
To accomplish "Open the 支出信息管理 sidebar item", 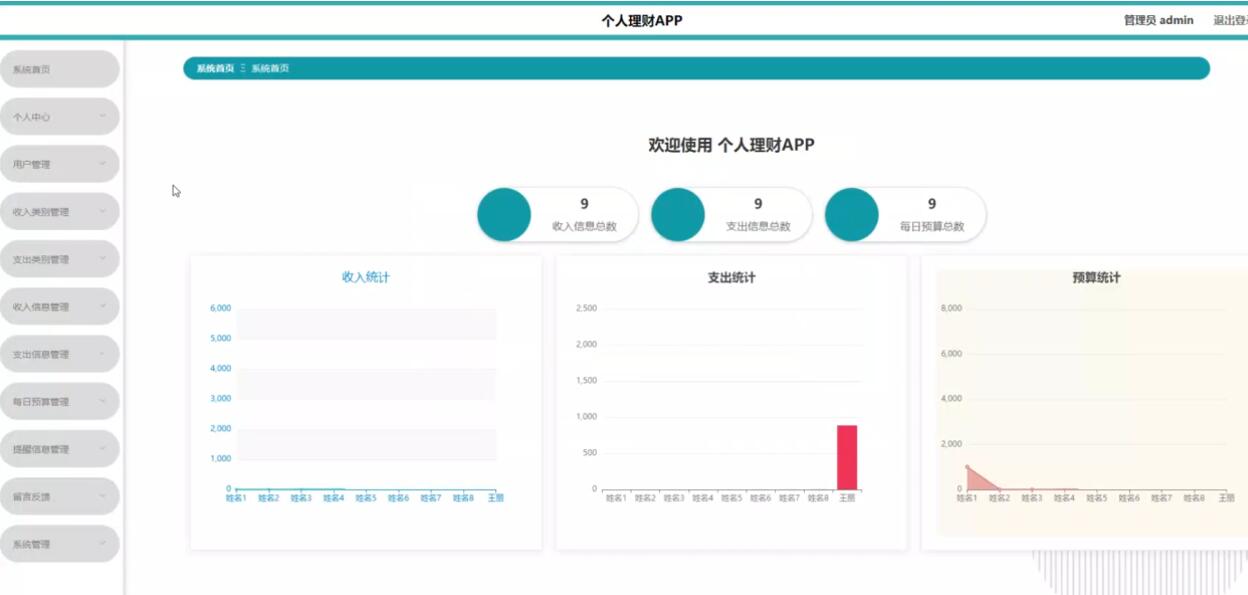I will [61, 353].
